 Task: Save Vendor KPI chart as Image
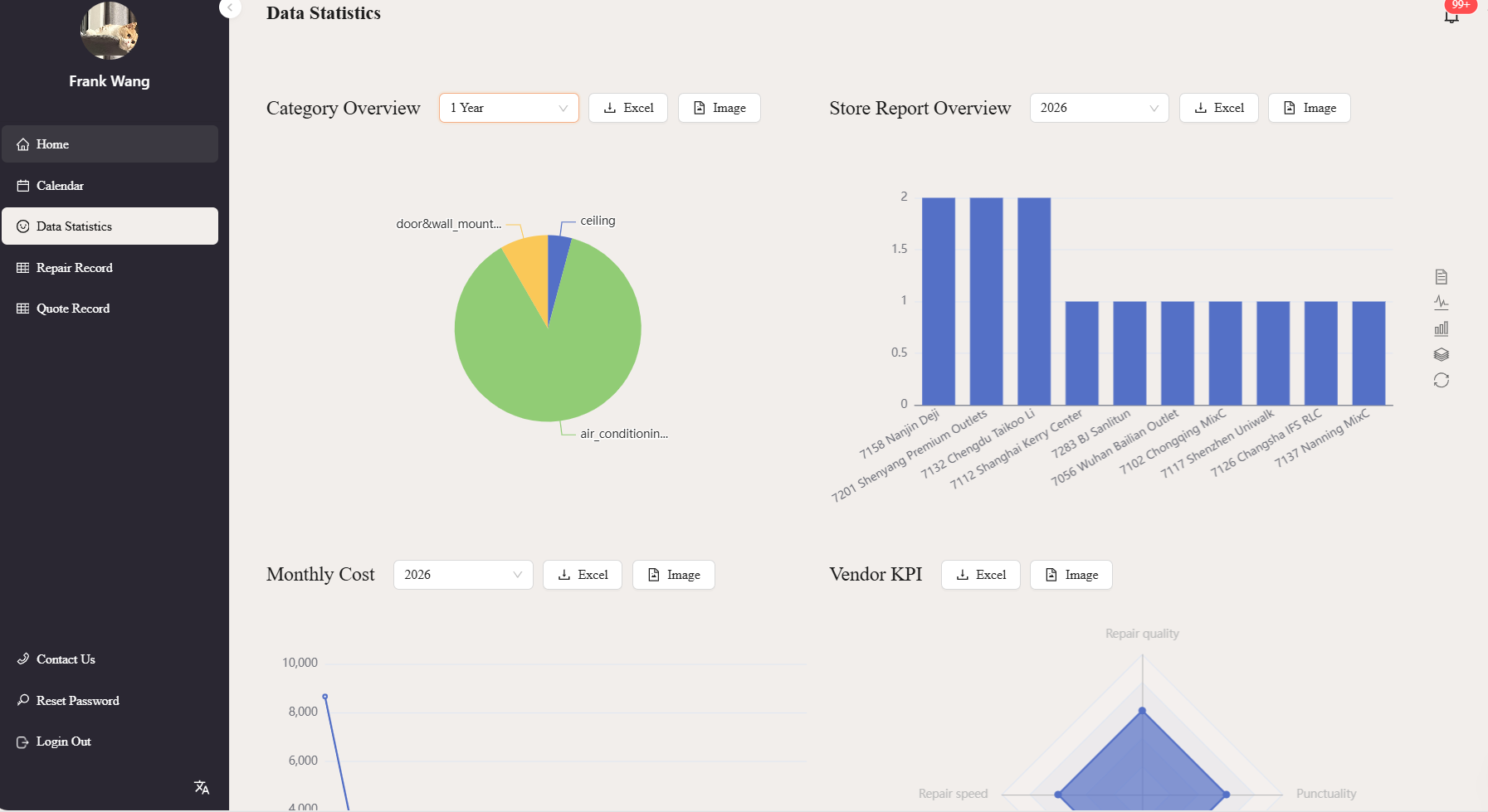pyautogui.click(x=1071, y=575)
